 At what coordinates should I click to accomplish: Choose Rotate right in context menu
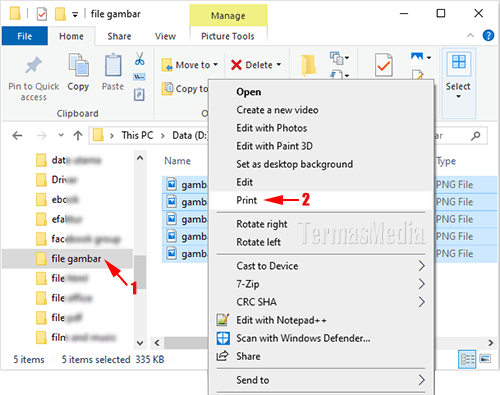click(x=262, y=224)
